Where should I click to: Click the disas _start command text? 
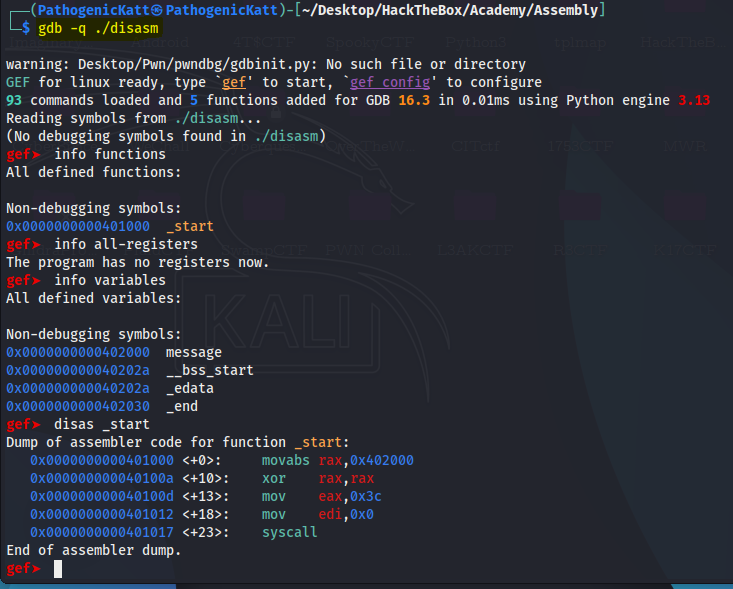point(101,424)
